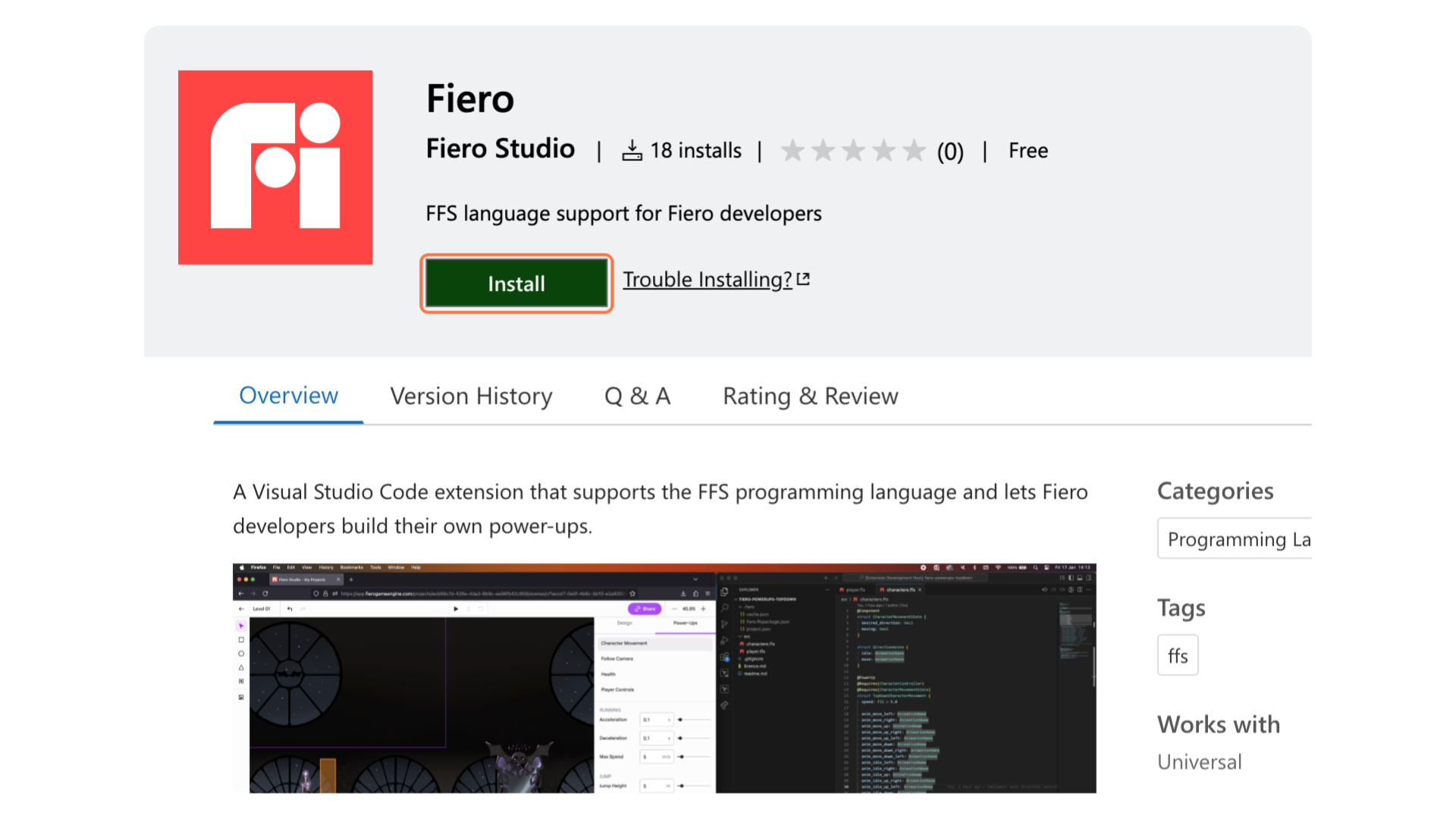Click the Fiero Studio publisher icon

[276, 167]
